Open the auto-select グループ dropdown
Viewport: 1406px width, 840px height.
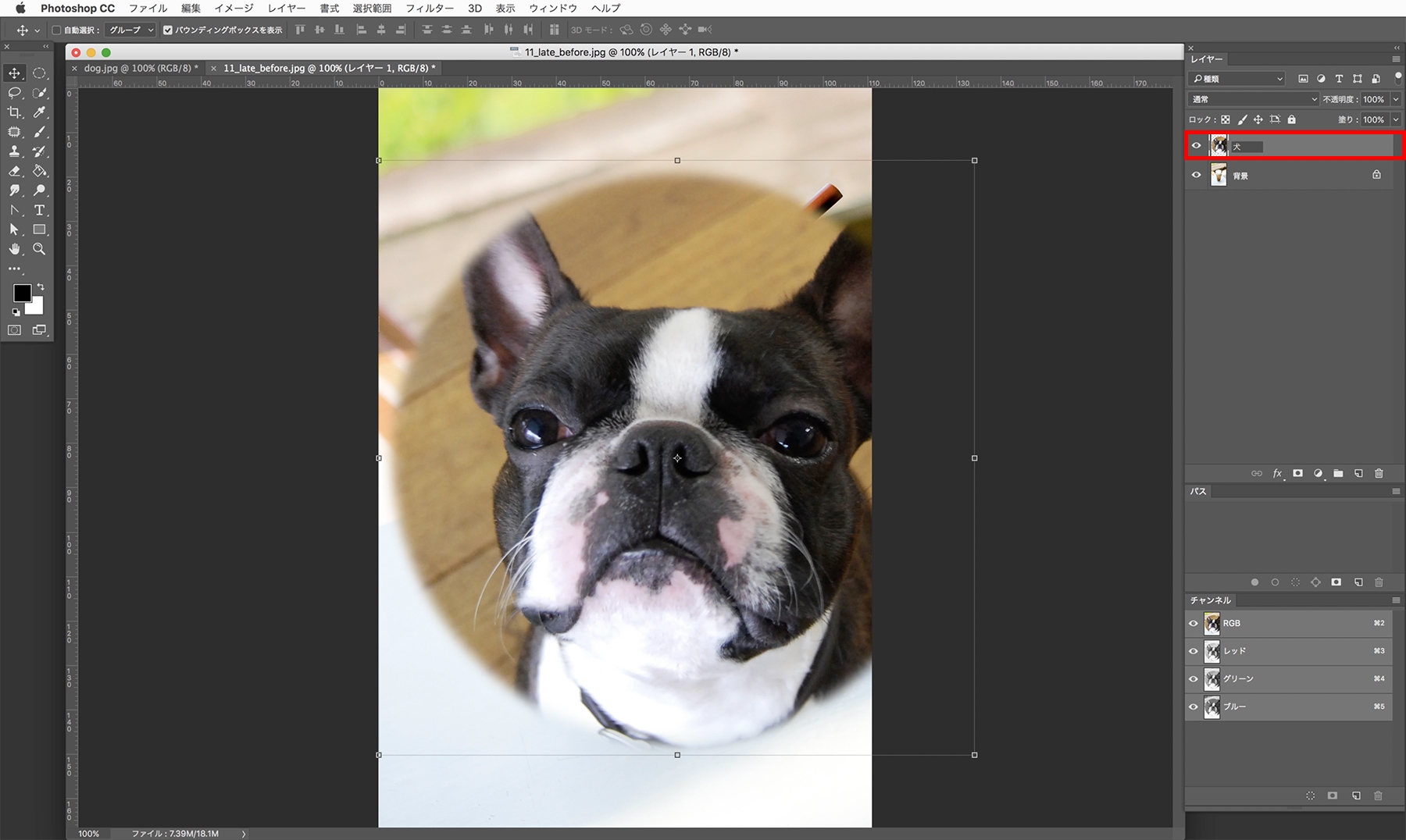coord(130,30)
